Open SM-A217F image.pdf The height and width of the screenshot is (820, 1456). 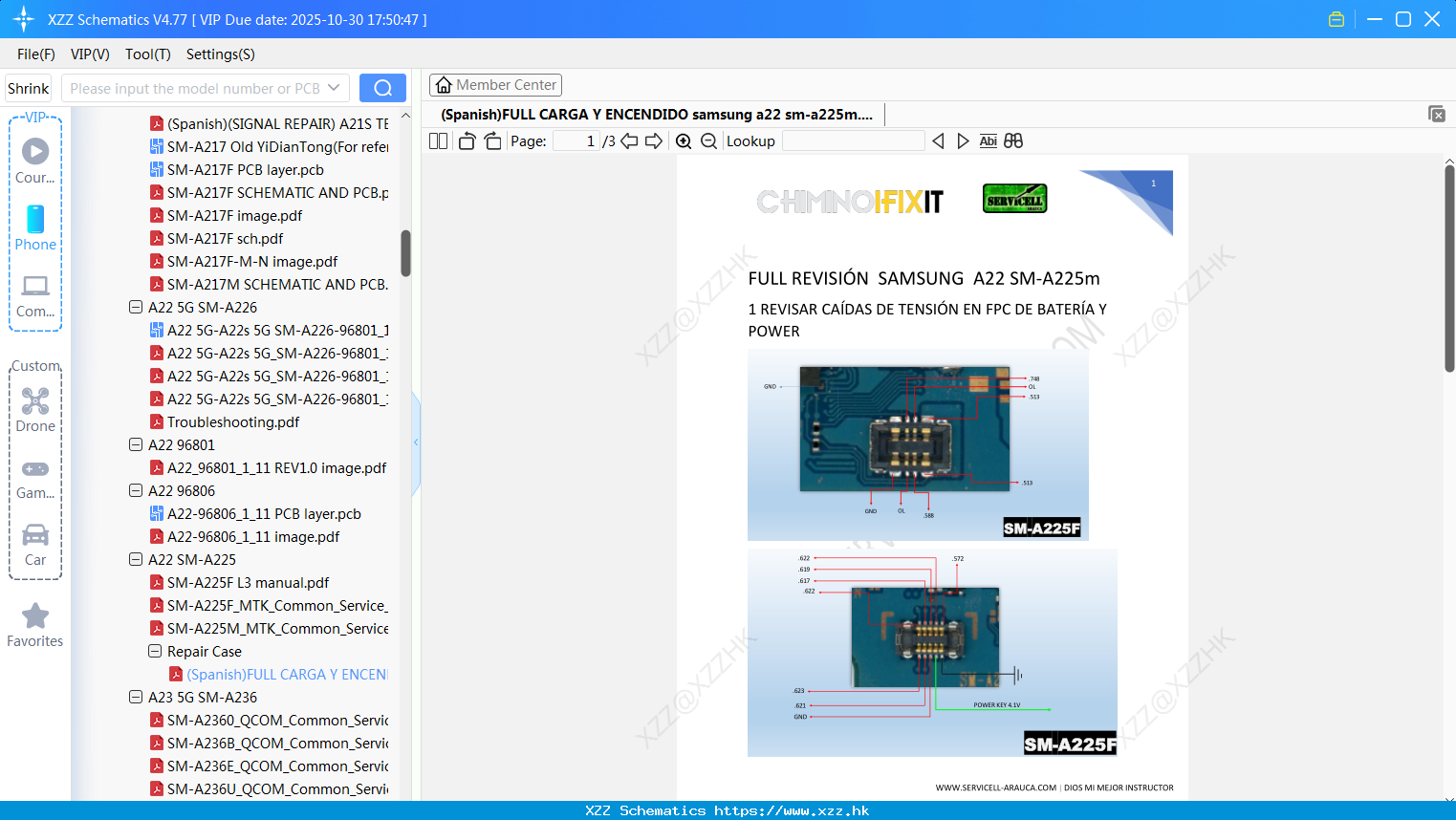(x=234, y=215)
